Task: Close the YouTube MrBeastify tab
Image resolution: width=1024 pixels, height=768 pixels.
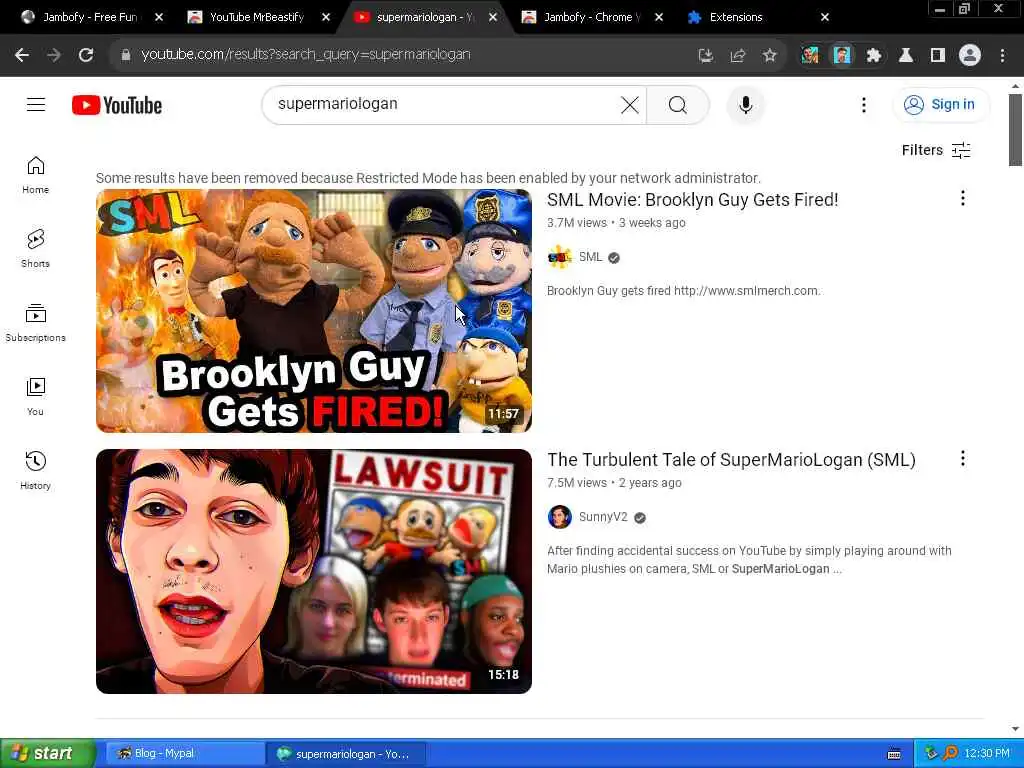Action: click(326, 17)
